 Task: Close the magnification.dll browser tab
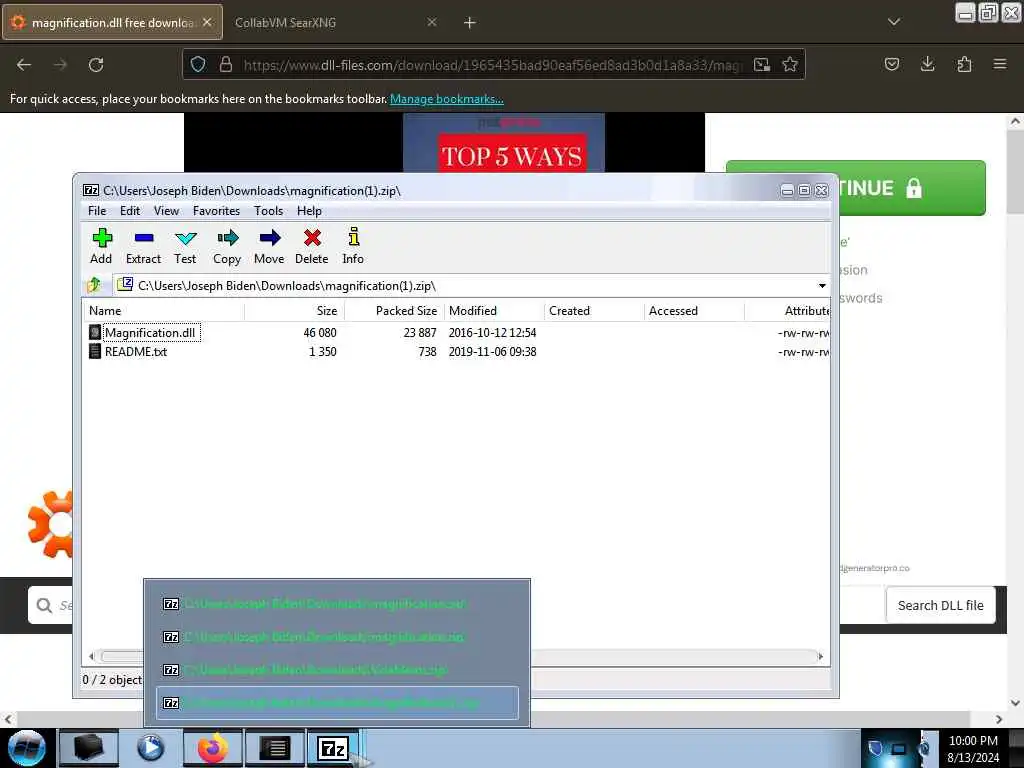(207, 22)
